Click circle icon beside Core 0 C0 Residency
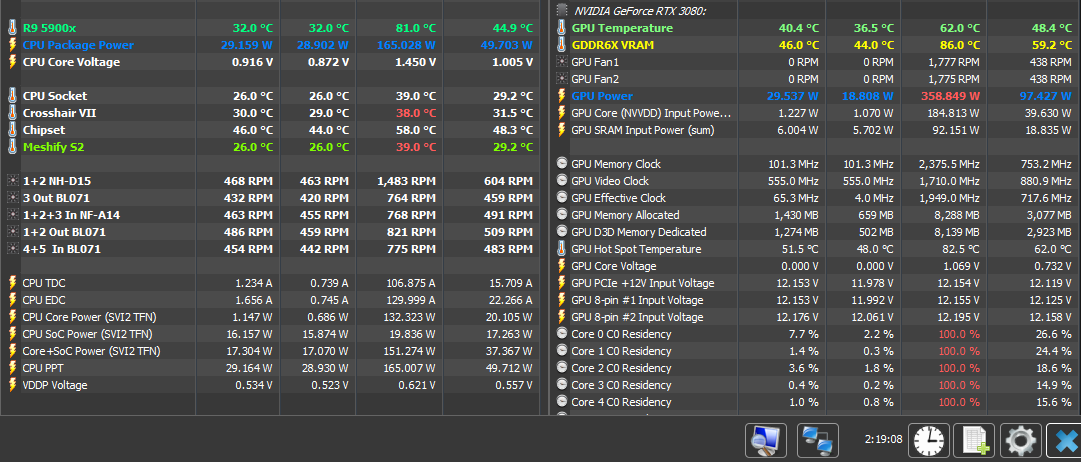Screen dimensions: 1081x462 [x=563, y=334]
